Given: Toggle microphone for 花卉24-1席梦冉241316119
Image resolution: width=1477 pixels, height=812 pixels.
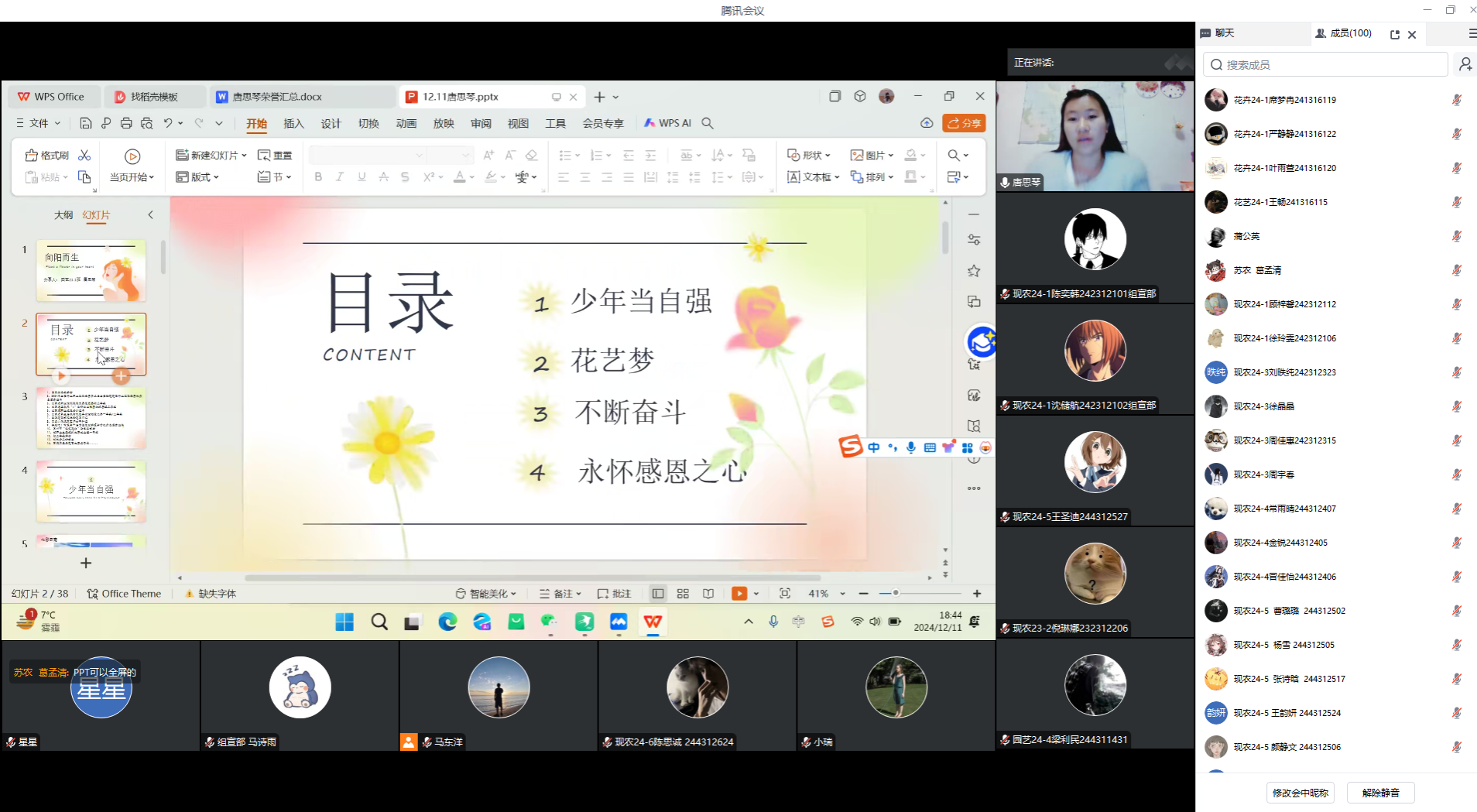Looking at the screenshot, I should (x=1456, y=100).
